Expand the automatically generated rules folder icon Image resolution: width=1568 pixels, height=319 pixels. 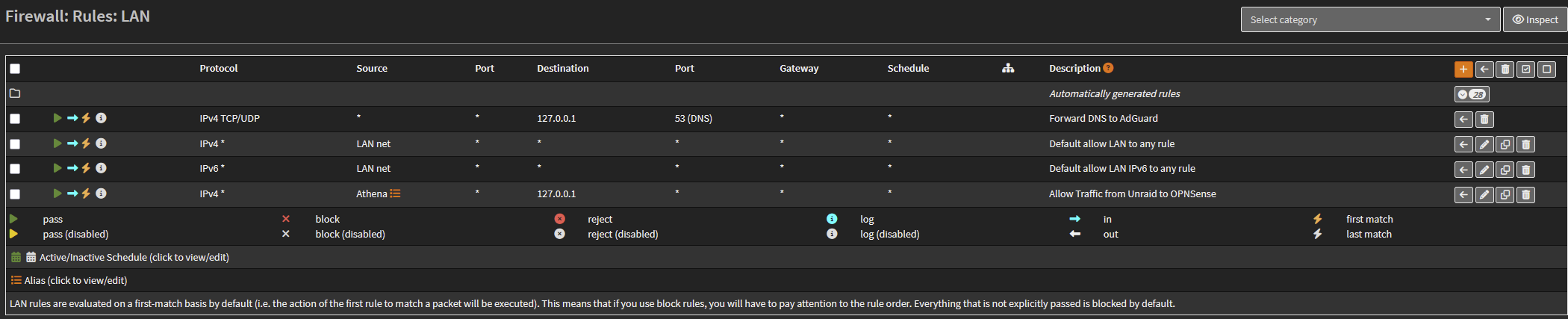(15, 93)
